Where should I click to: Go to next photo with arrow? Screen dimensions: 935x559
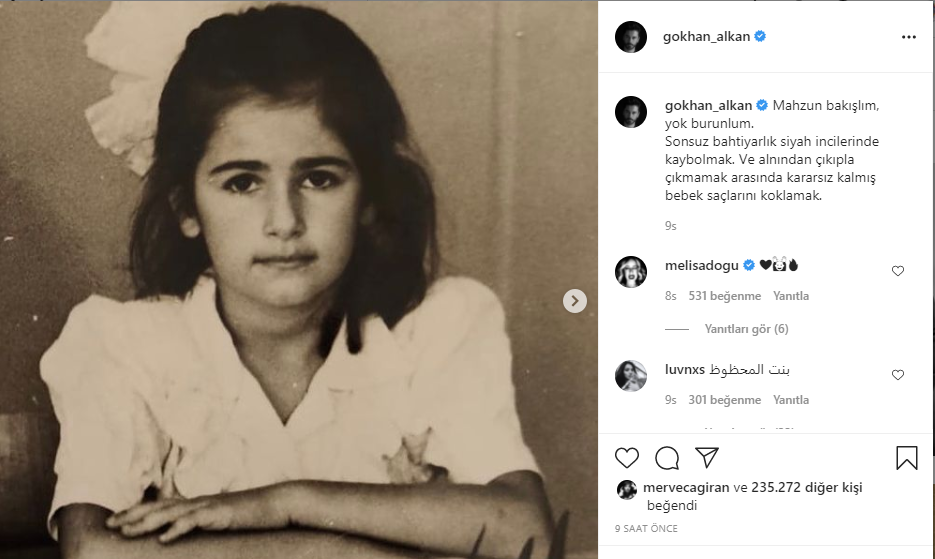(x=575, y=301)
